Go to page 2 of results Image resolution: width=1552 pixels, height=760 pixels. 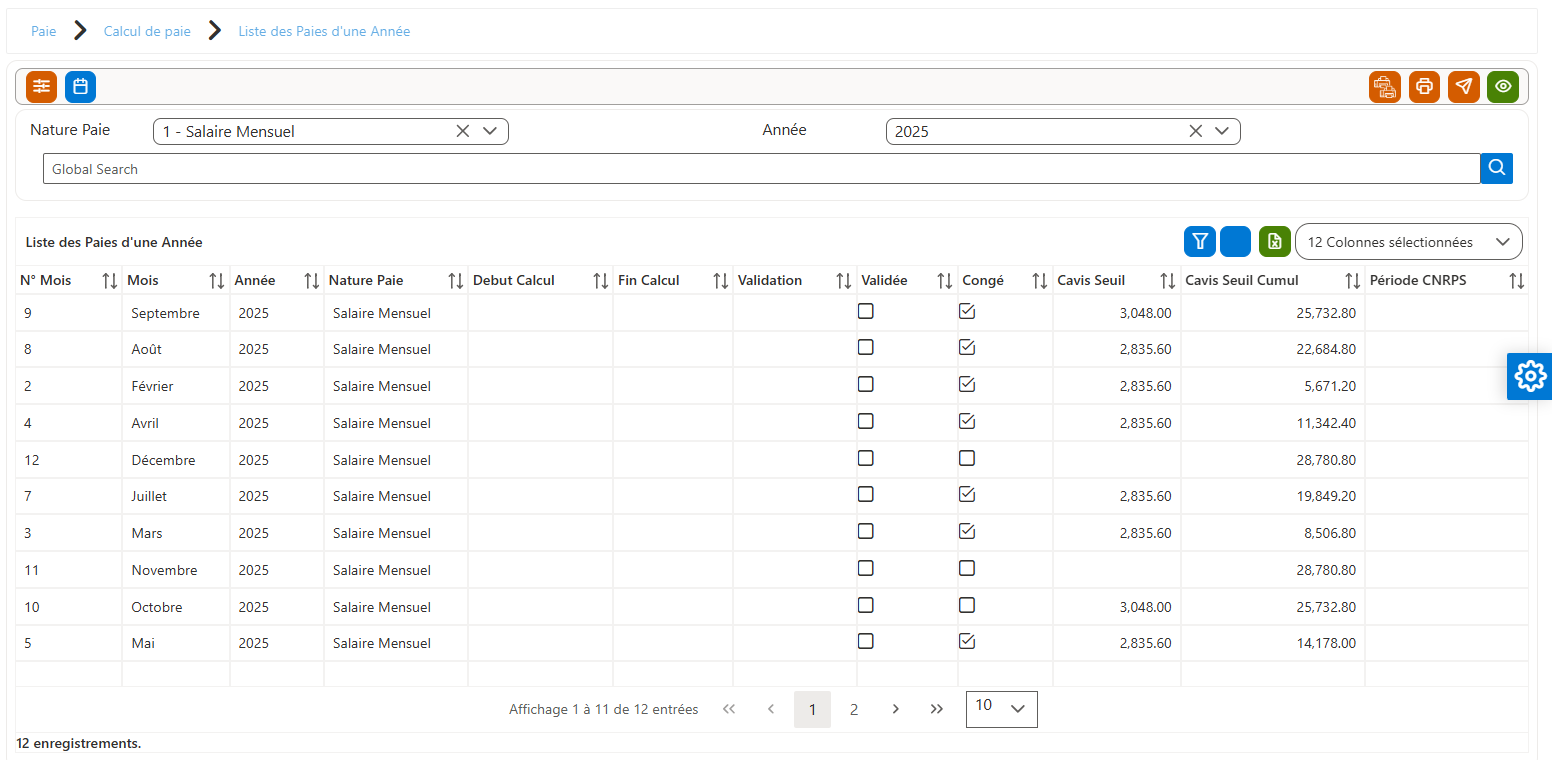click(854, 709)
